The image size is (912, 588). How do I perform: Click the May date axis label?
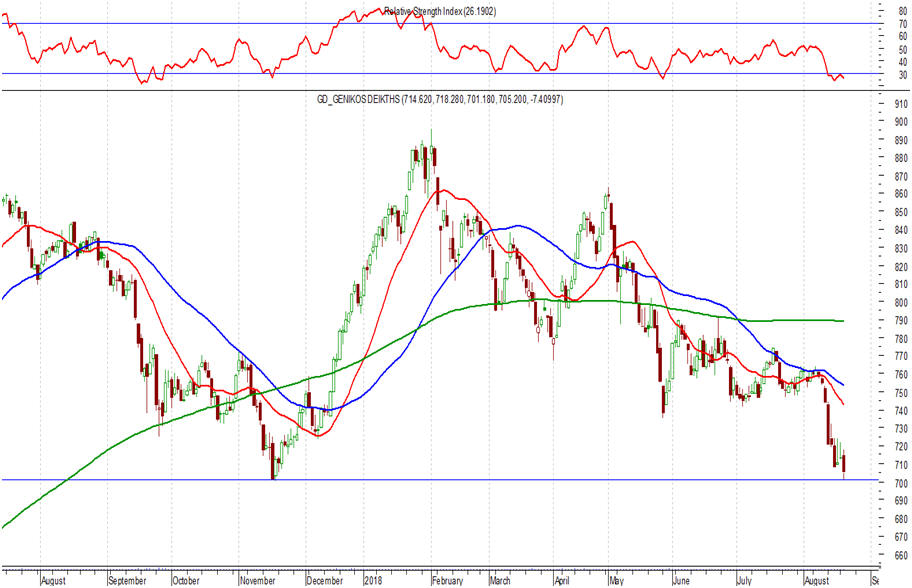(617, 580)
